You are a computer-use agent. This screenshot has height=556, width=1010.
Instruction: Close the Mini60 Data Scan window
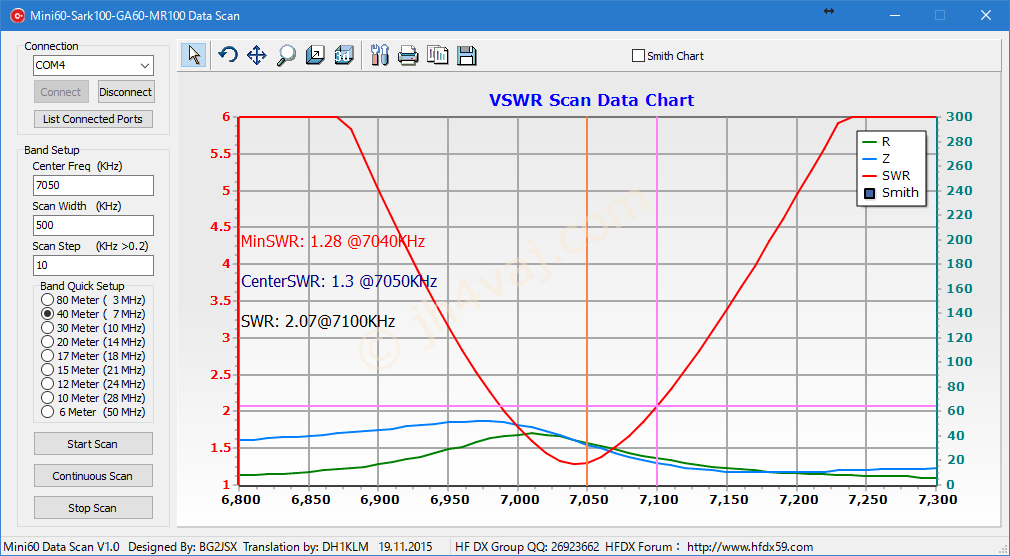pos(986,15)
